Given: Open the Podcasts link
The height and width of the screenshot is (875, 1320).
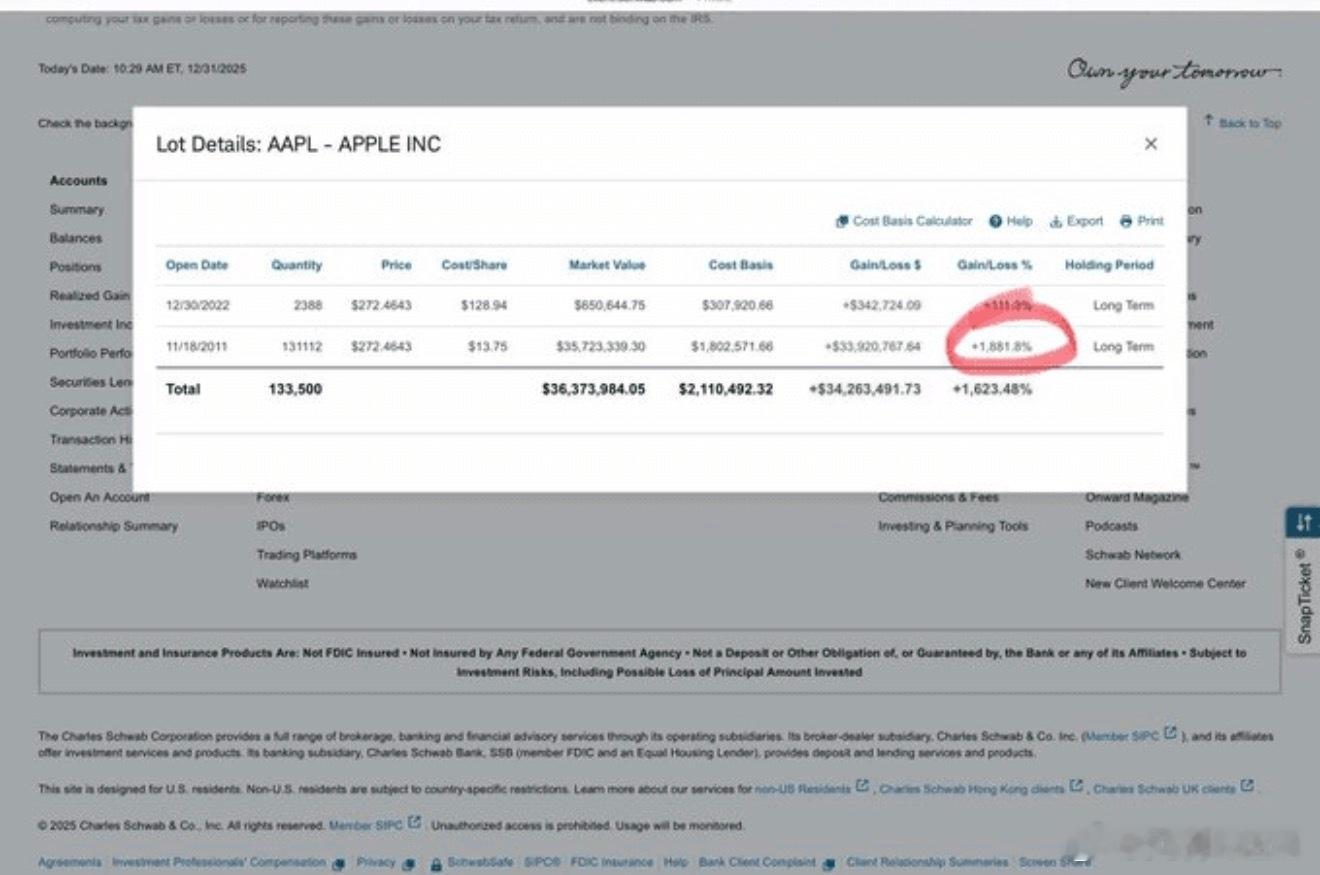Looking at the screenshot, I should pyautogui.click(x=1111, y=526).
